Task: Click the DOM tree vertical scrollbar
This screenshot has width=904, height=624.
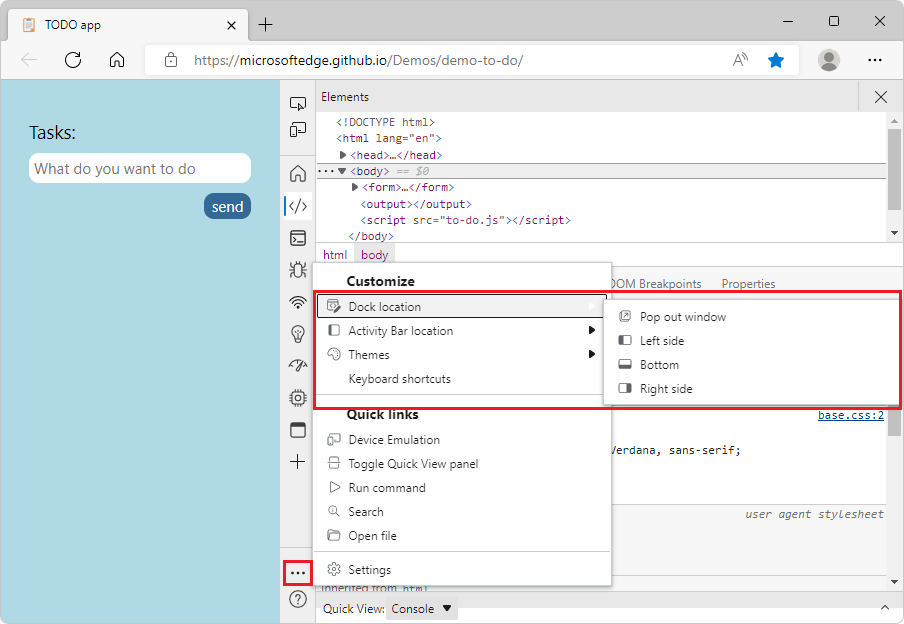Action: 894,170
